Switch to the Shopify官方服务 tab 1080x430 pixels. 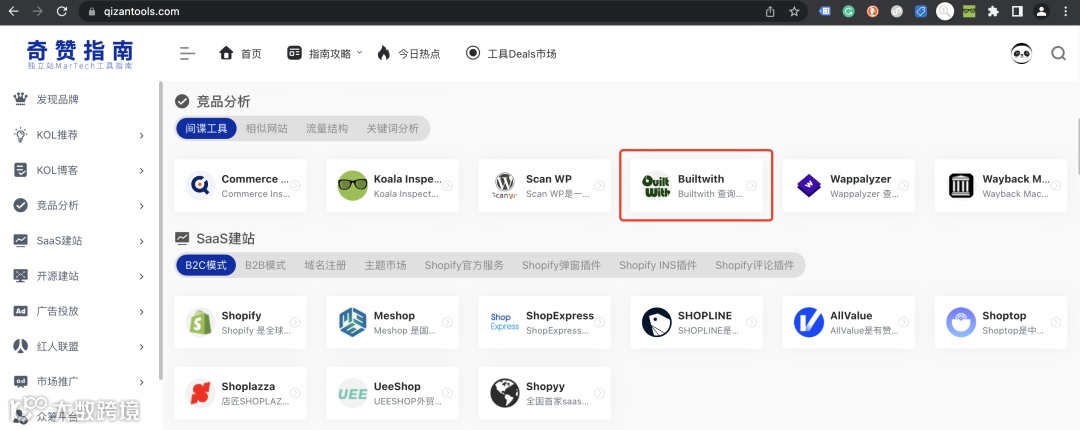coord(464,265)
